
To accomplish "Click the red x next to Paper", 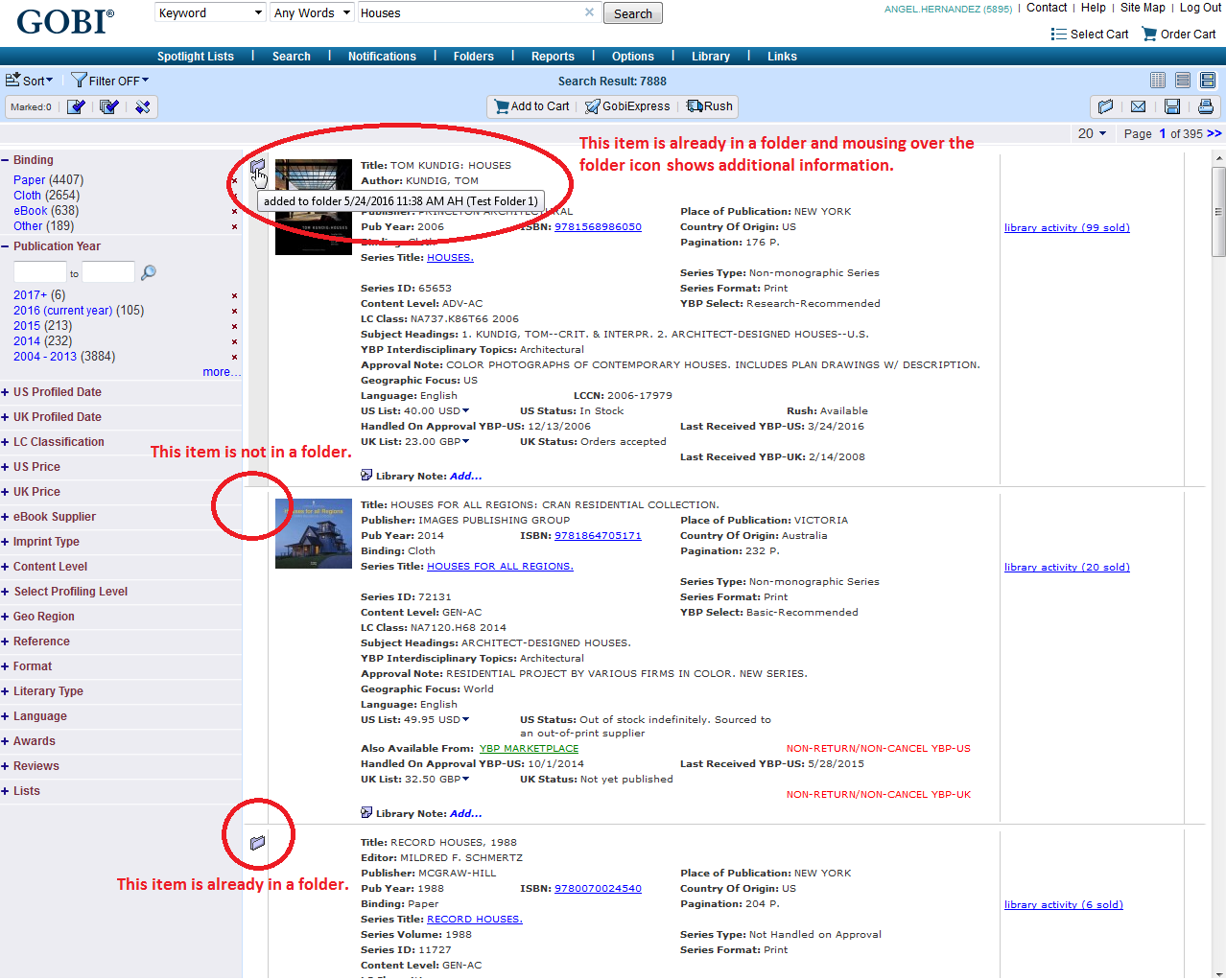I will tap(234, 180).
